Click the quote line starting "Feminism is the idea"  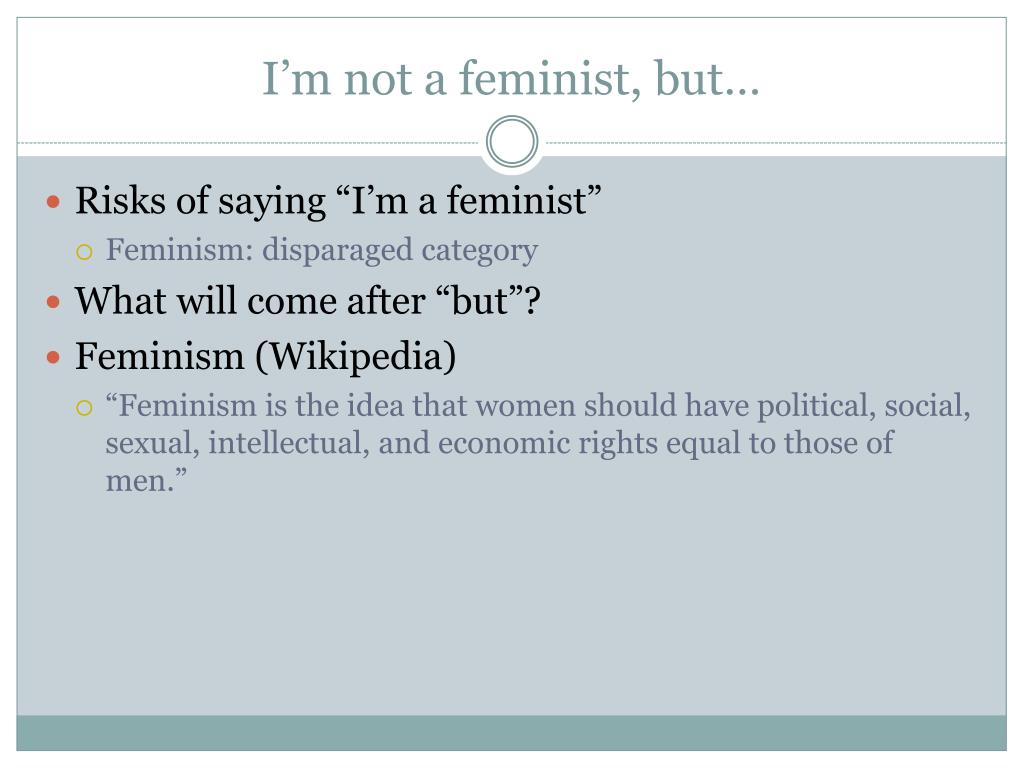538,406
